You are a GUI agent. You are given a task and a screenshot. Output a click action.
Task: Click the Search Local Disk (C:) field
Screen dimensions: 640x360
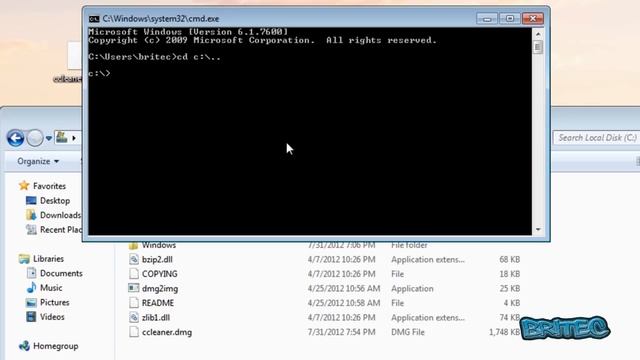(596, 138)
